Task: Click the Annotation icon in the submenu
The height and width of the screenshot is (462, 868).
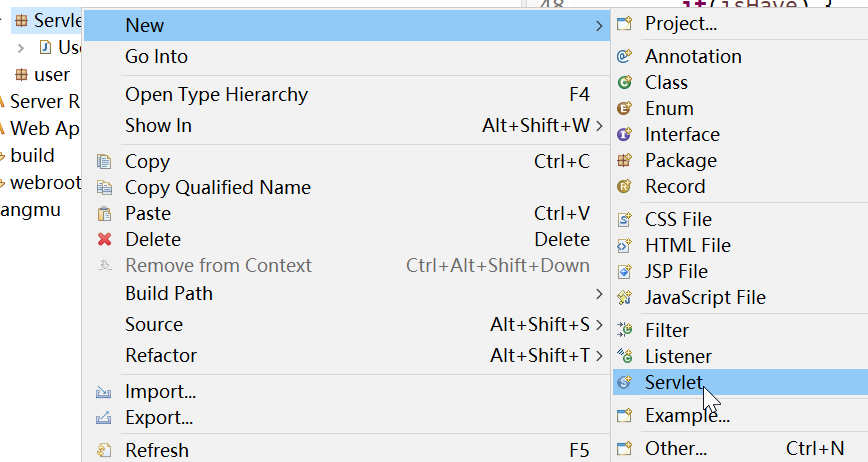Action: (625, 57)
